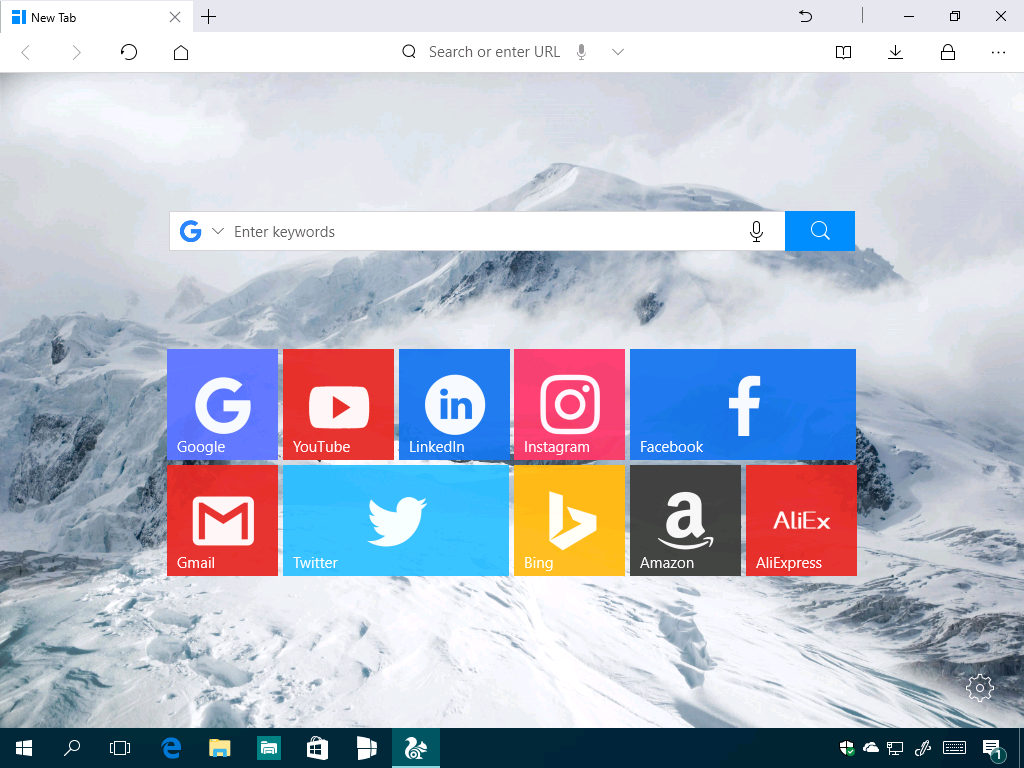
Task: Click the undo closed tab arrow icon
Action: click(x=805, y=16)
